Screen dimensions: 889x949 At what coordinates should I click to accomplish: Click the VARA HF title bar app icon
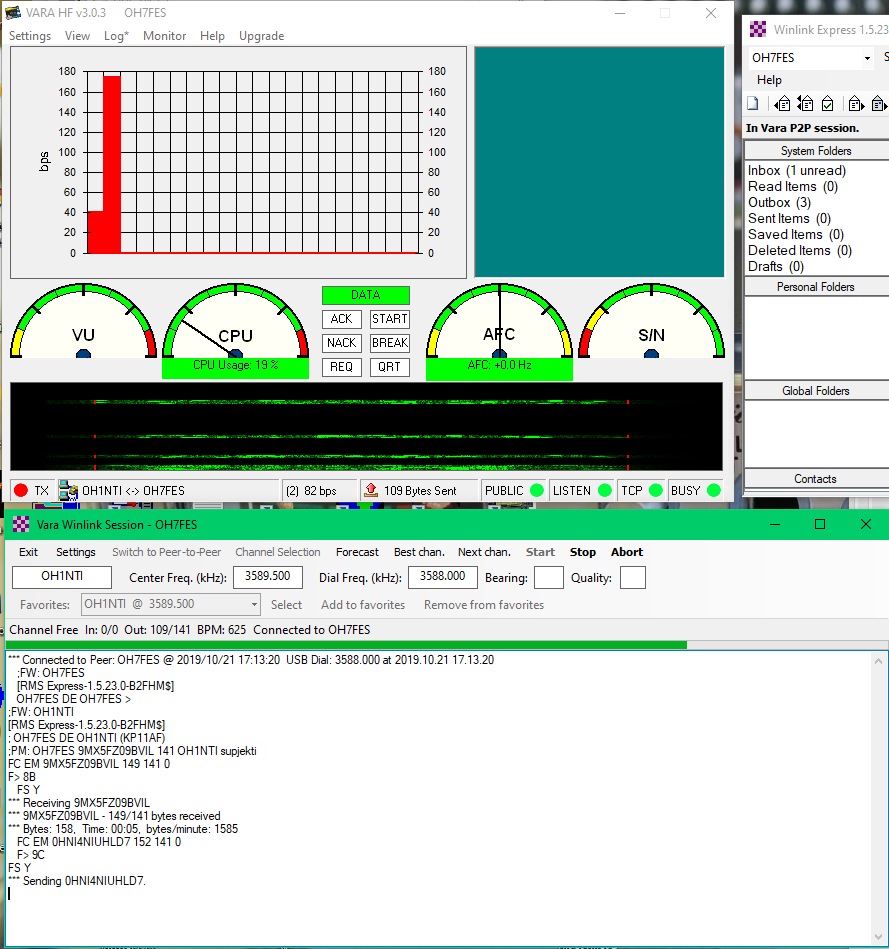click(x=13, y=12)
